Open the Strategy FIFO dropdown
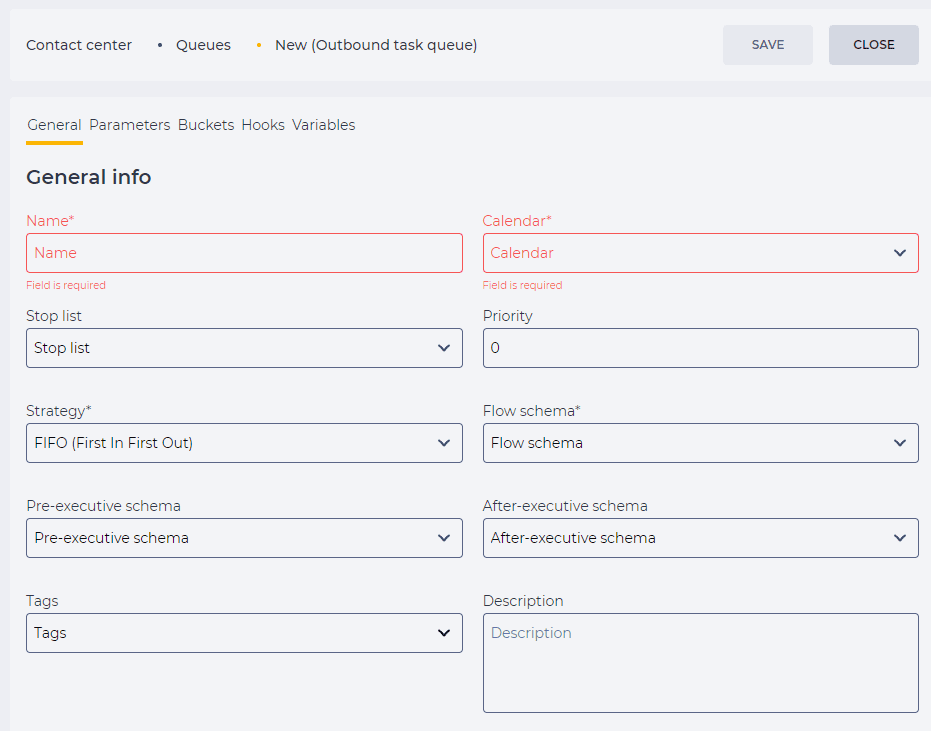931x731 pixels. pos(244,443)
